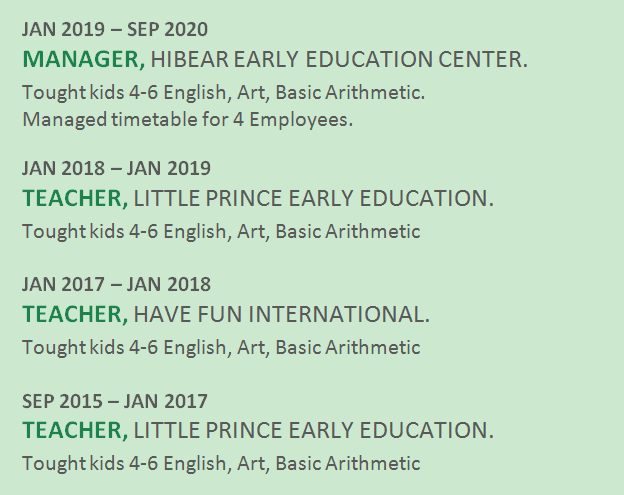Click the "JAN 2017 – JAN 2018" date line

pyautogui.click(x=116, y=284)
